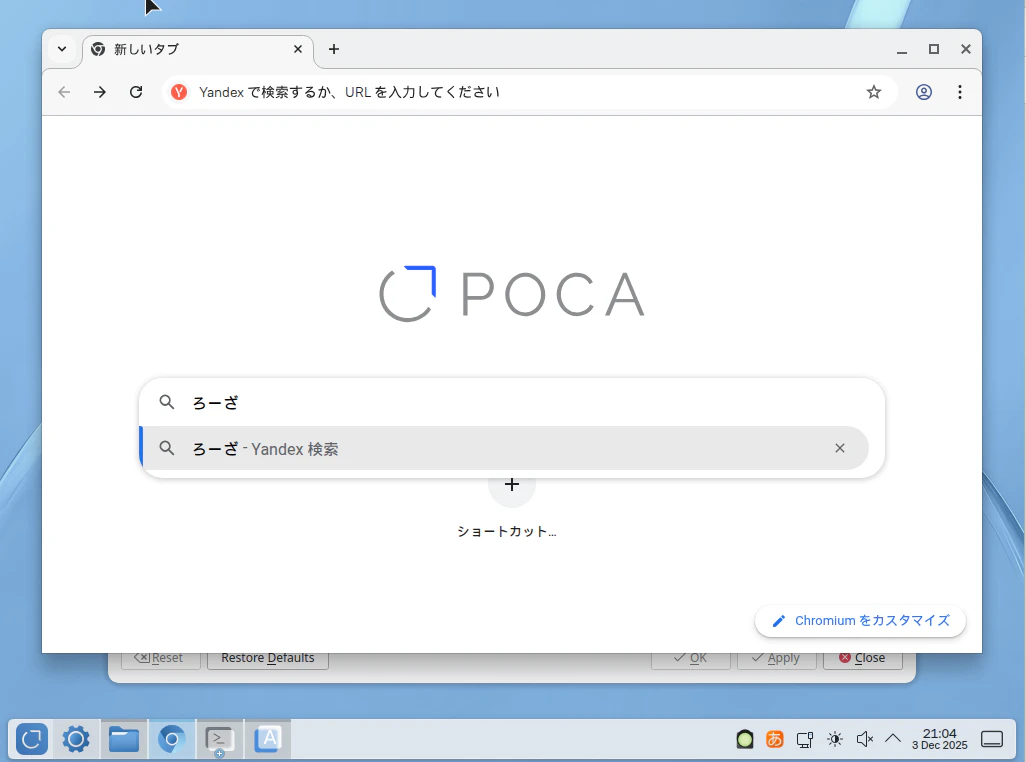Open the muted volume tray icon
Image resolution: width=1026 pixels, height=762 pixels.
864,739
